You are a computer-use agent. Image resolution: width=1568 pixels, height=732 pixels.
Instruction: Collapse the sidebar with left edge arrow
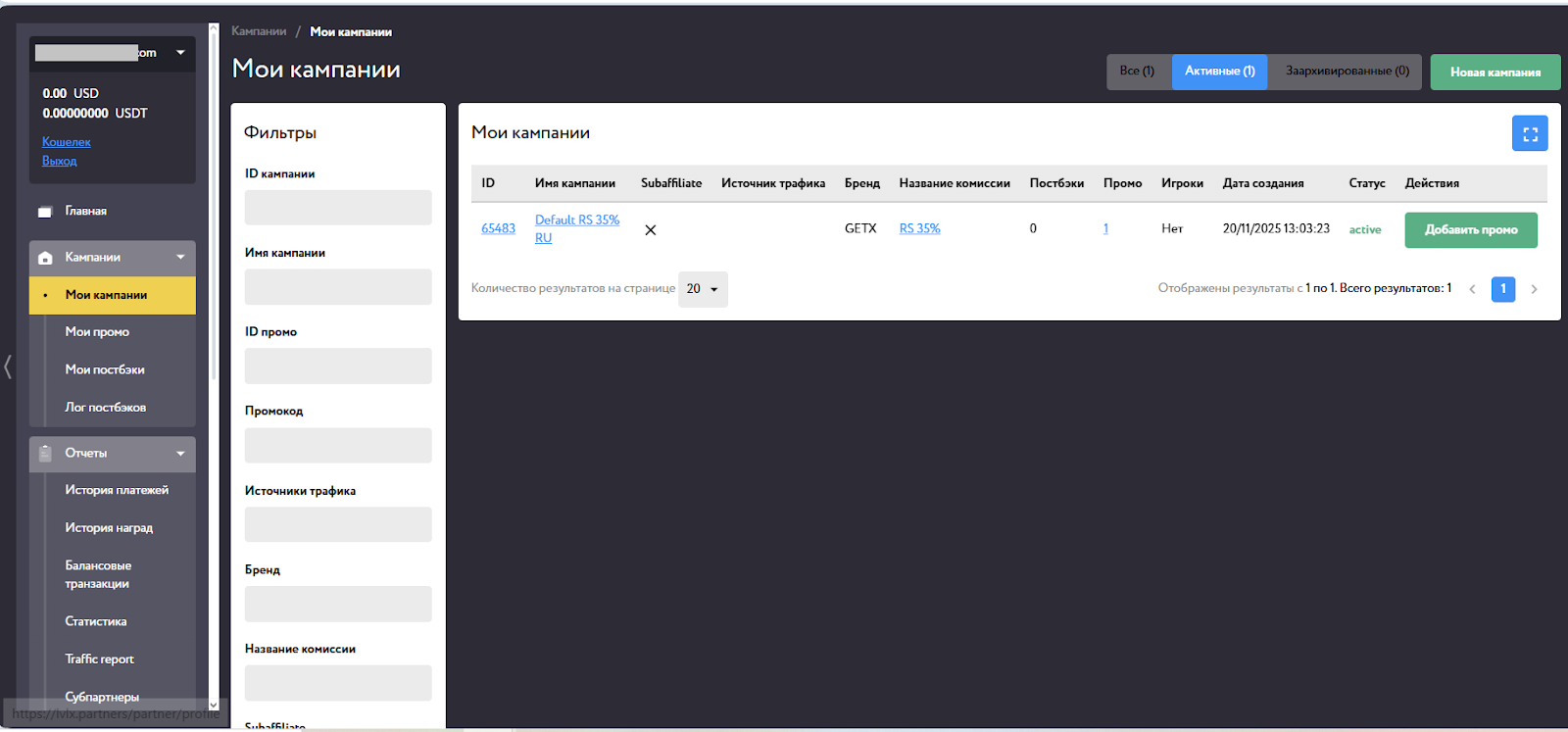coord(8,367)
